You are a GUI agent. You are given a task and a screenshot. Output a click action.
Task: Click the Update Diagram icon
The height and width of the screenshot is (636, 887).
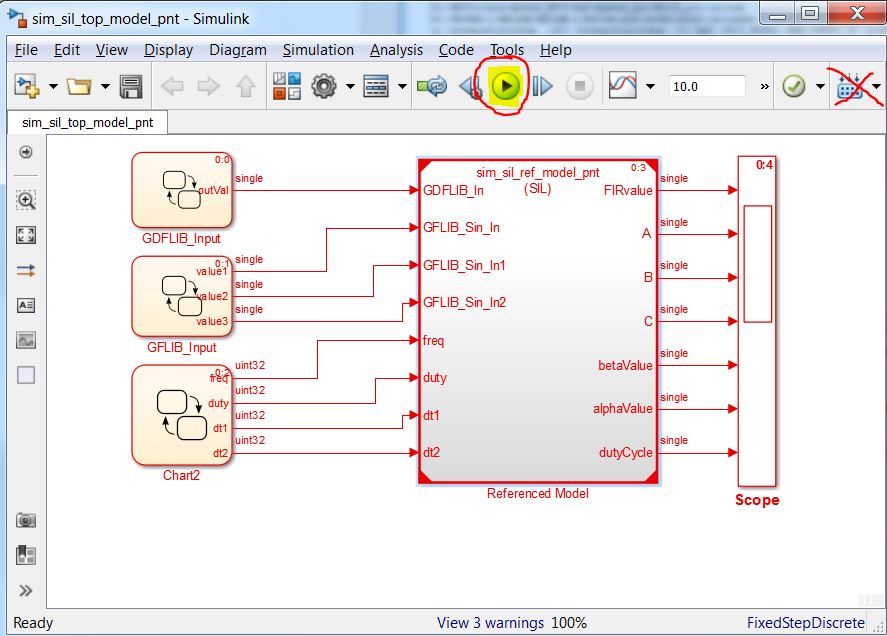tap(432, 87)
